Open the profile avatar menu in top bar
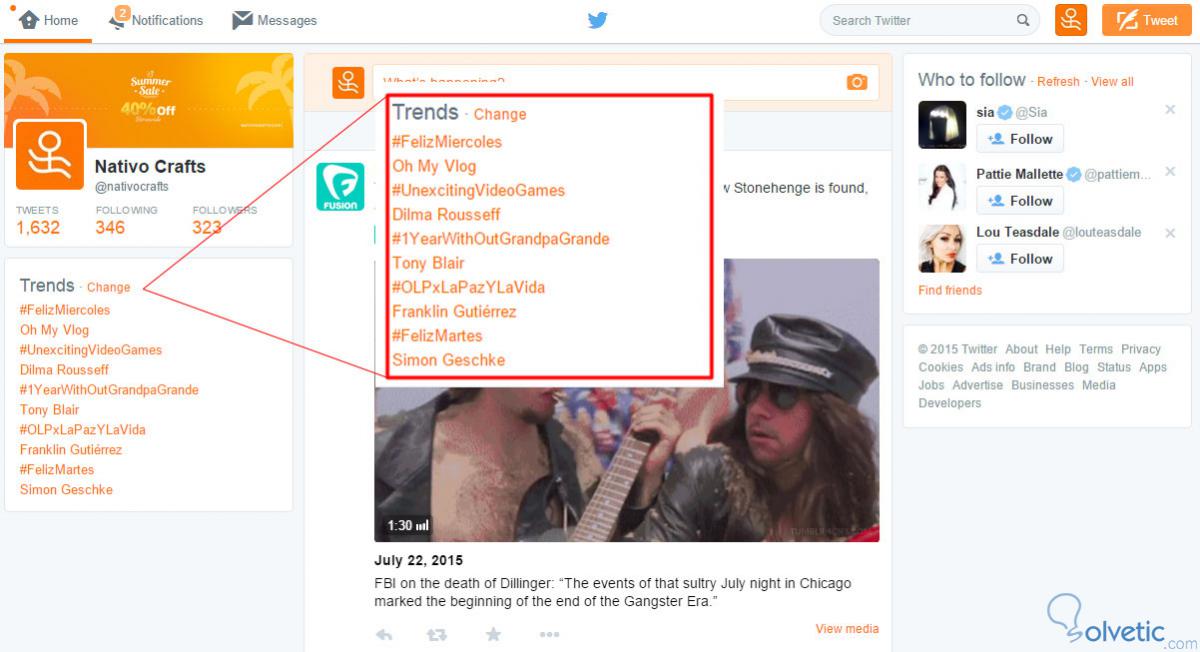1200x652 pixels. [x=1071, y=20]
